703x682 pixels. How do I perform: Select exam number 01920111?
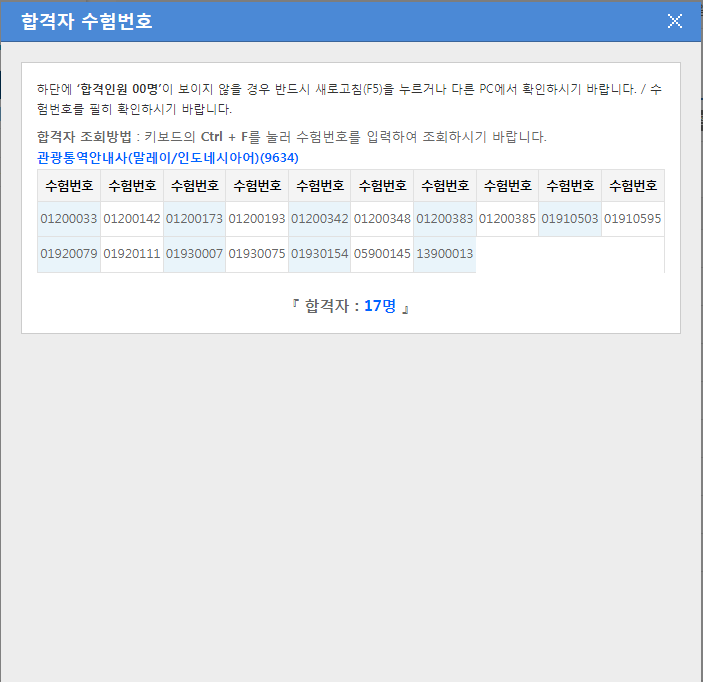[x=132, y=254]
